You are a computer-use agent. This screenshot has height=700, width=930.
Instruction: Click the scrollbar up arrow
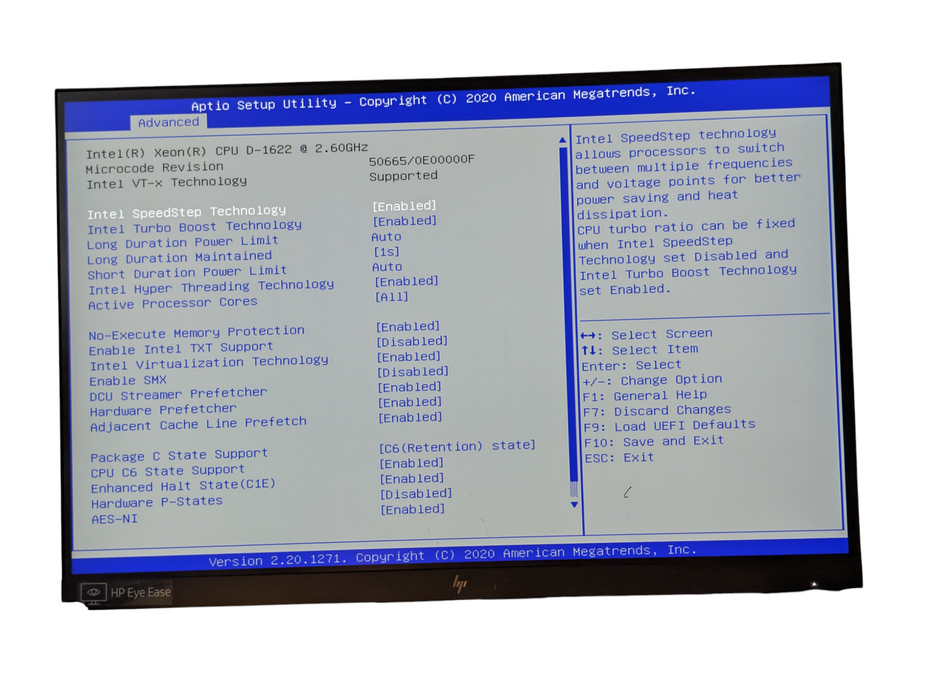click(x=562, y=140)
